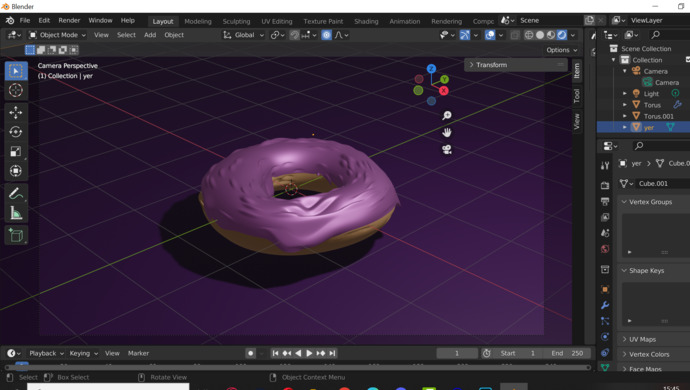690x390 pixels.
Task: Open Object properties orange square tab
Action: click(x=605, y=289)
